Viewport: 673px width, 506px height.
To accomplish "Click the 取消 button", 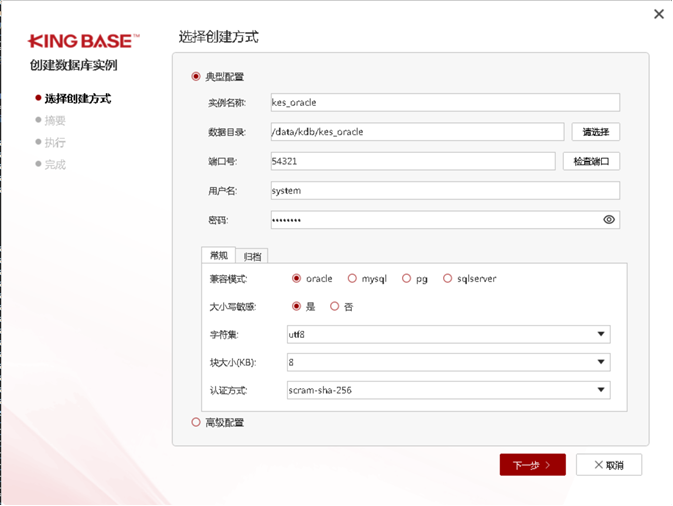I will pos(609,465).
